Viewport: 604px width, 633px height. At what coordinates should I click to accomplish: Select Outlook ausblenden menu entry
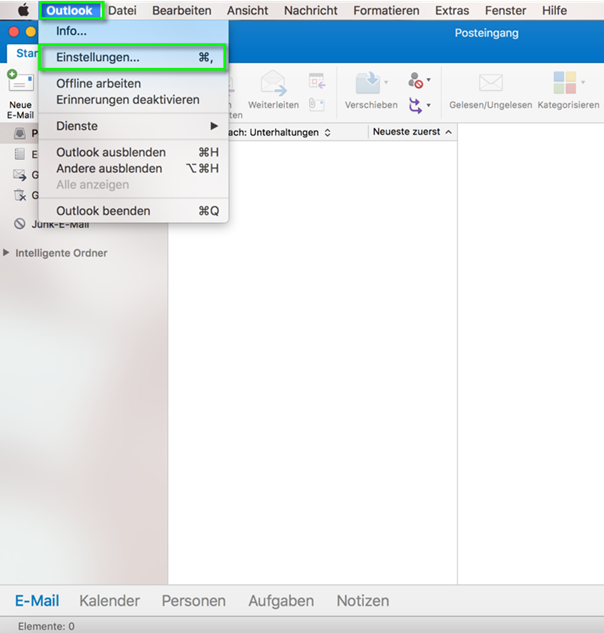134,152
